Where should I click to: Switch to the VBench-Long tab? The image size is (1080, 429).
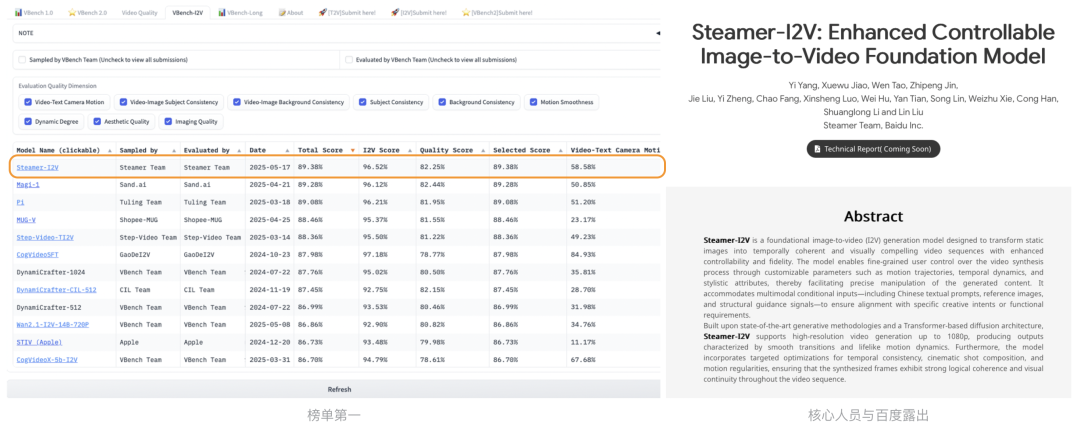point(242,12)
